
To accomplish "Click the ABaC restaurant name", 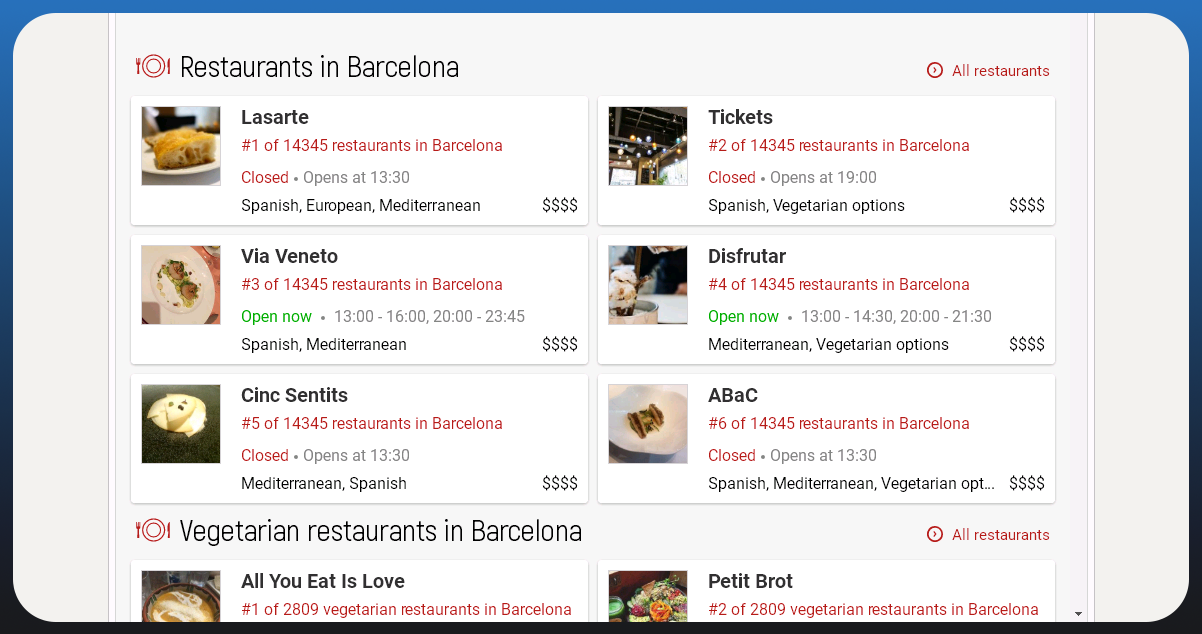I will (733, 395).
